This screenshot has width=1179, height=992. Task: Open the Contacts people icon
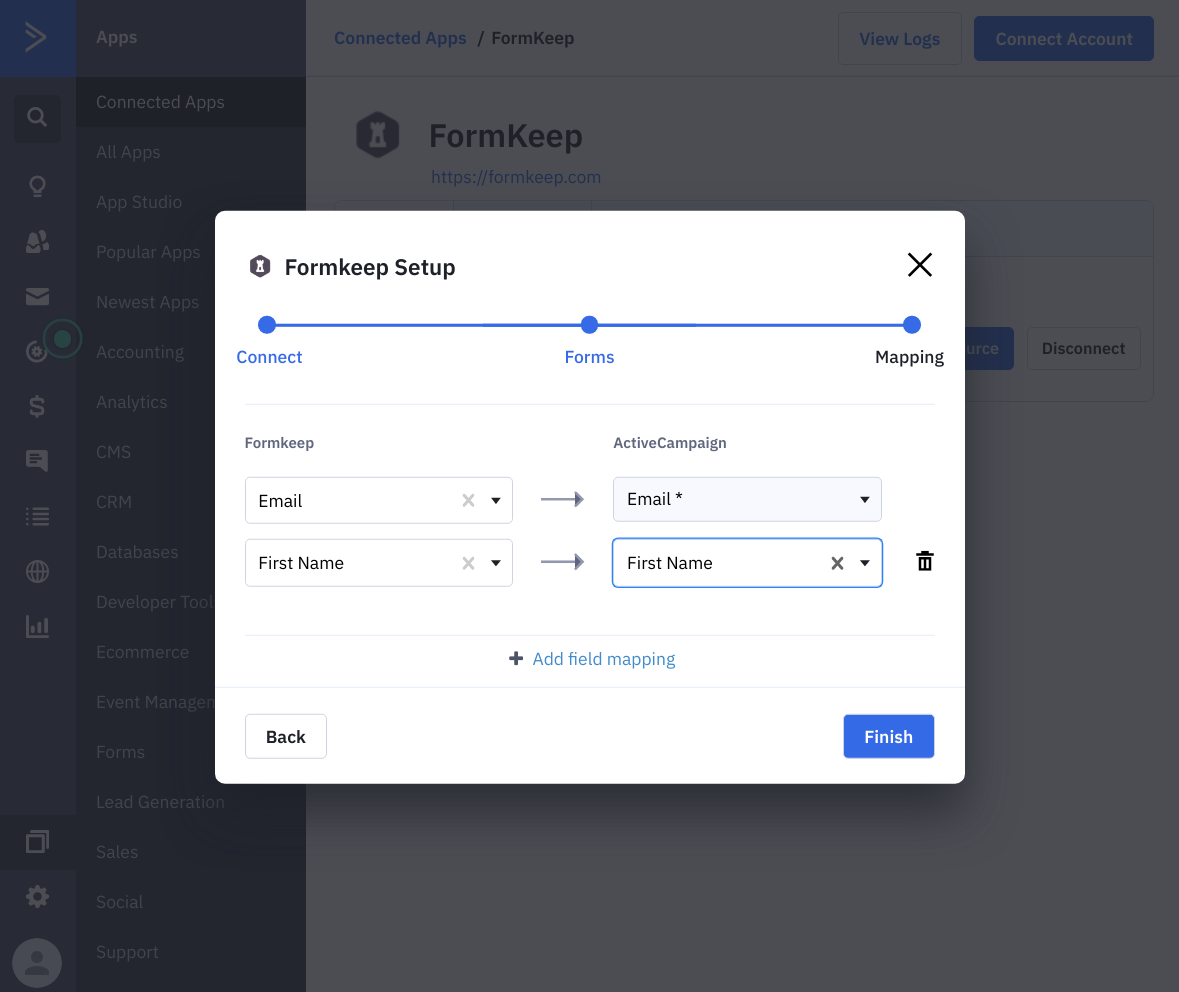pos(37,241)
